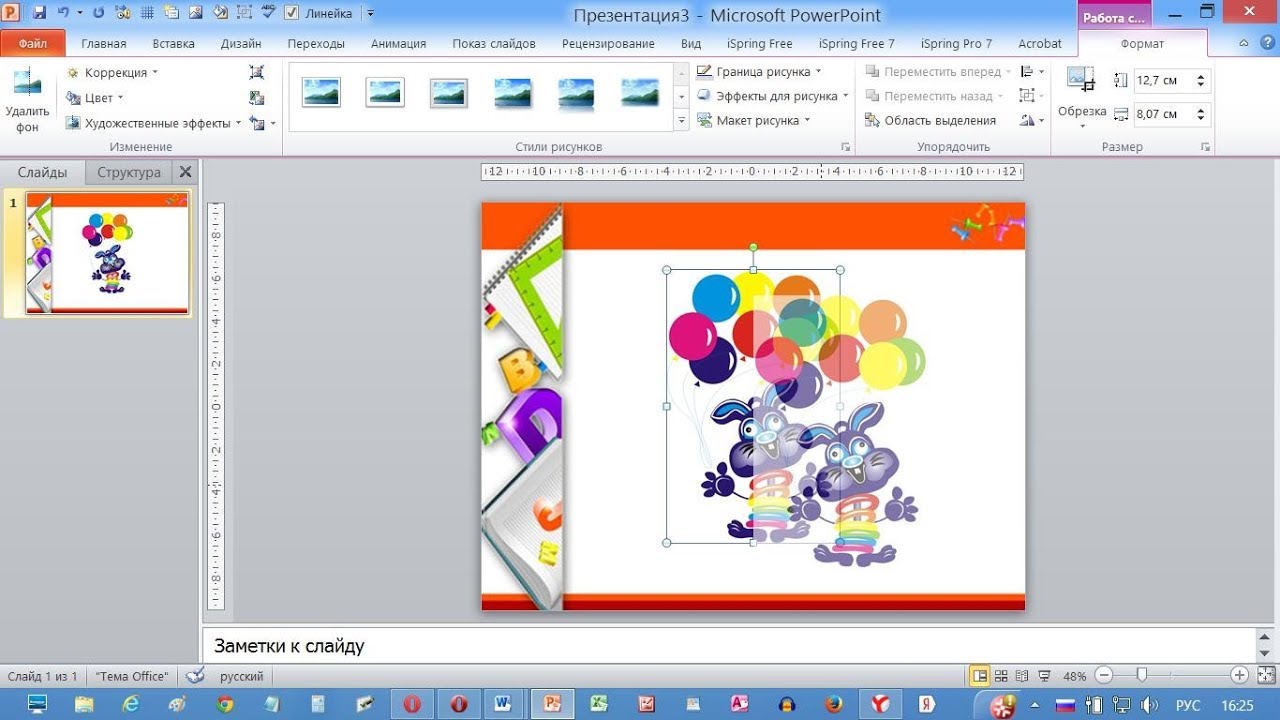This screenshot has height=720, width=1280.
Task: Open the Цвет (Color) dropdown
Action: coord(94,97)
